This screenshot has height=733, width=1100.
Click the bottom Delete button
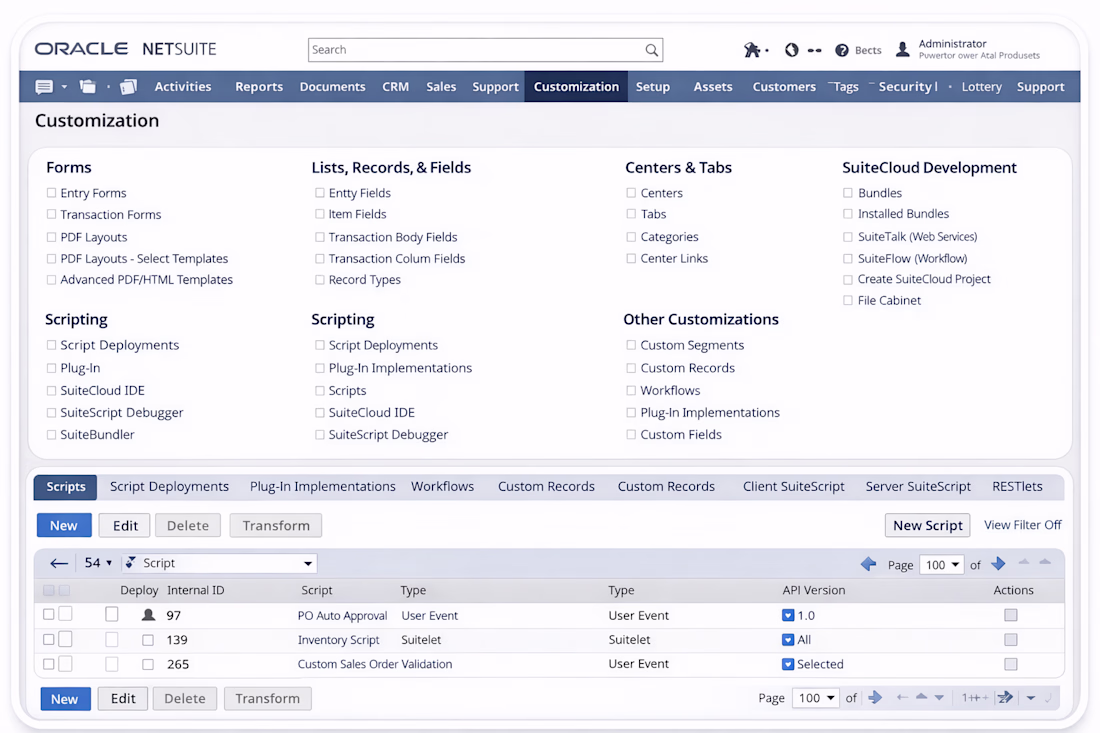click(x=185, y=699)
